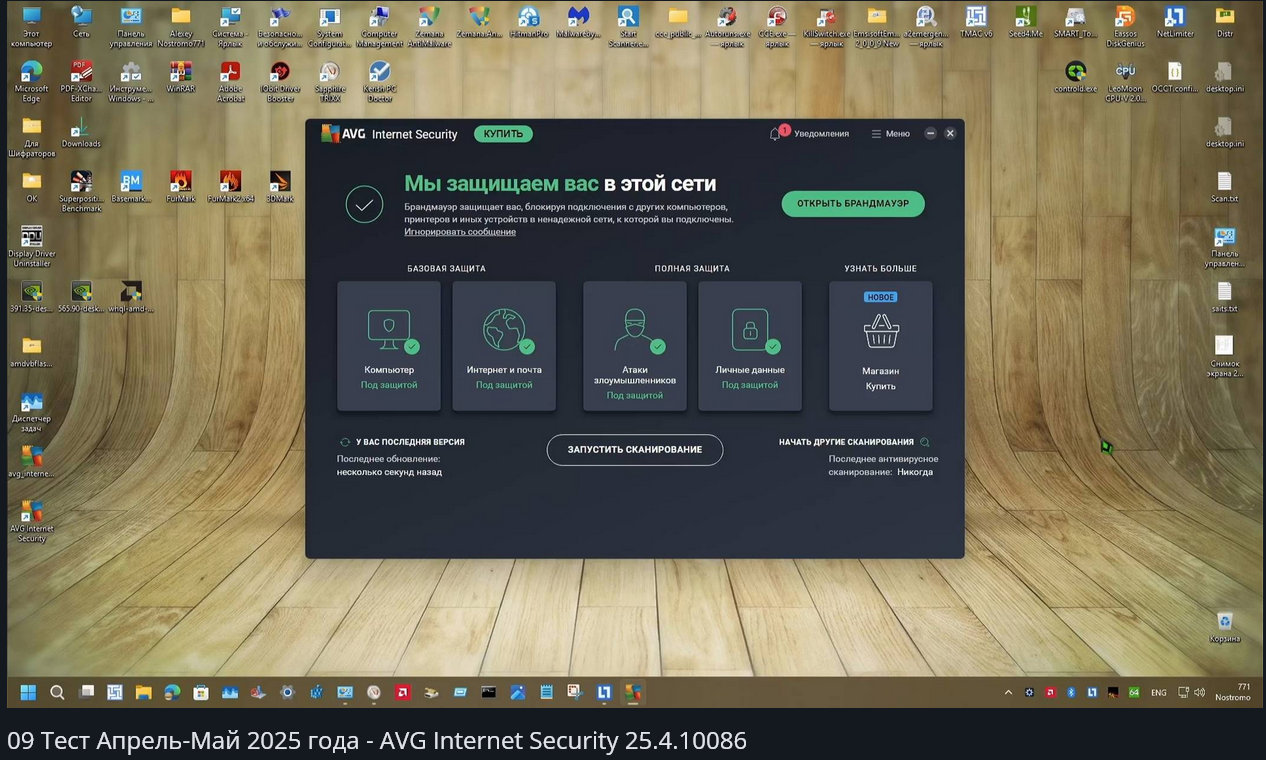Select the whql-amd installer icon
This screenshot has width=1266, height=760.
tap(131, 297)
